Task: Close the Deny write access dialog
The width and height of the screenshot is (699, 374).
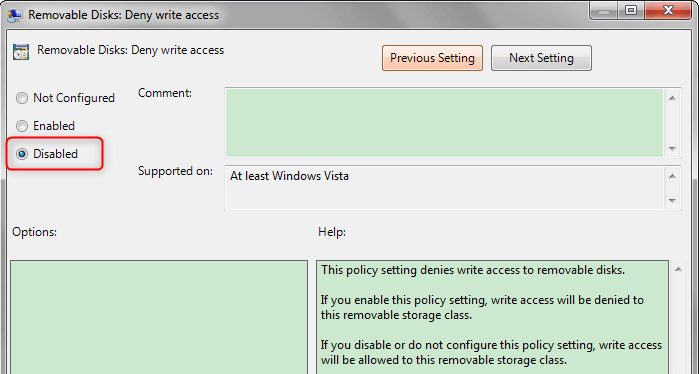Action: (668, 11)
